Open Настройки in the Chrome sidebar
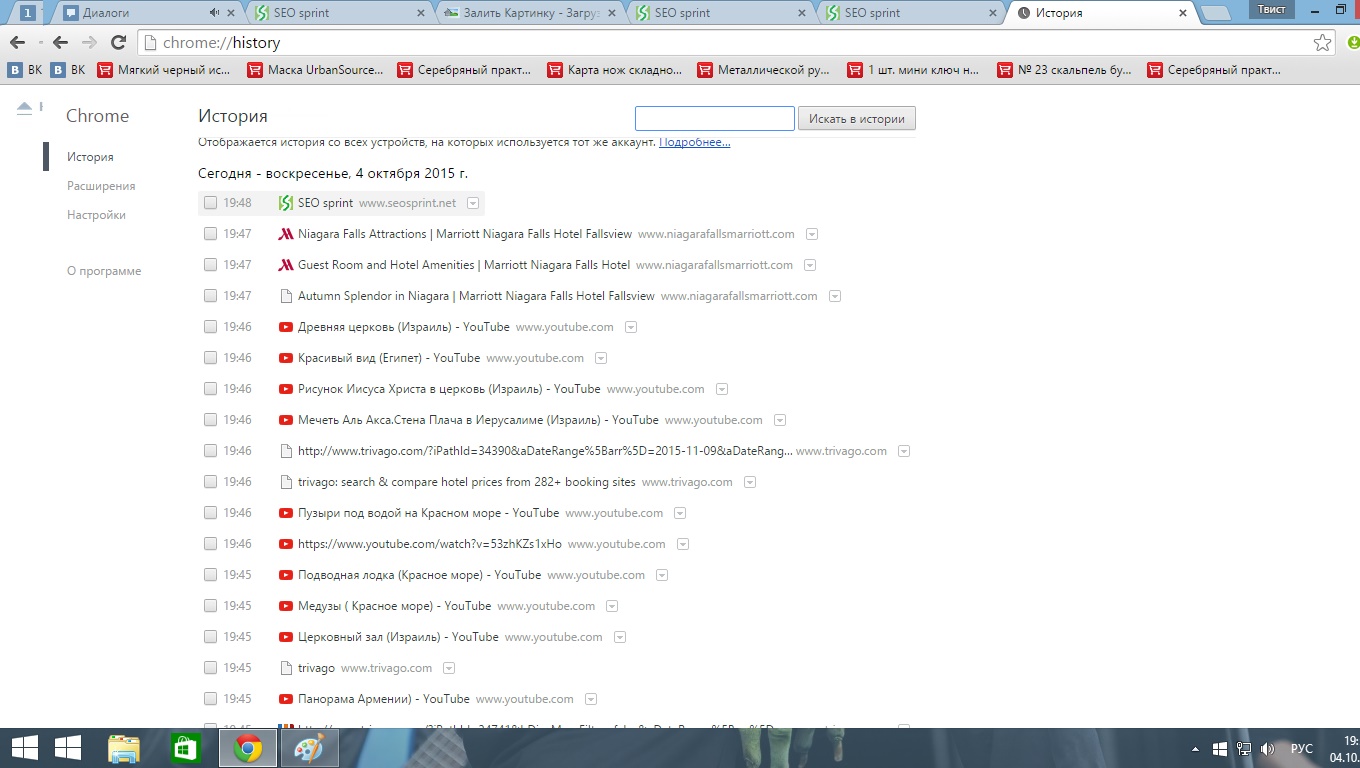 (x=96, y=215)
